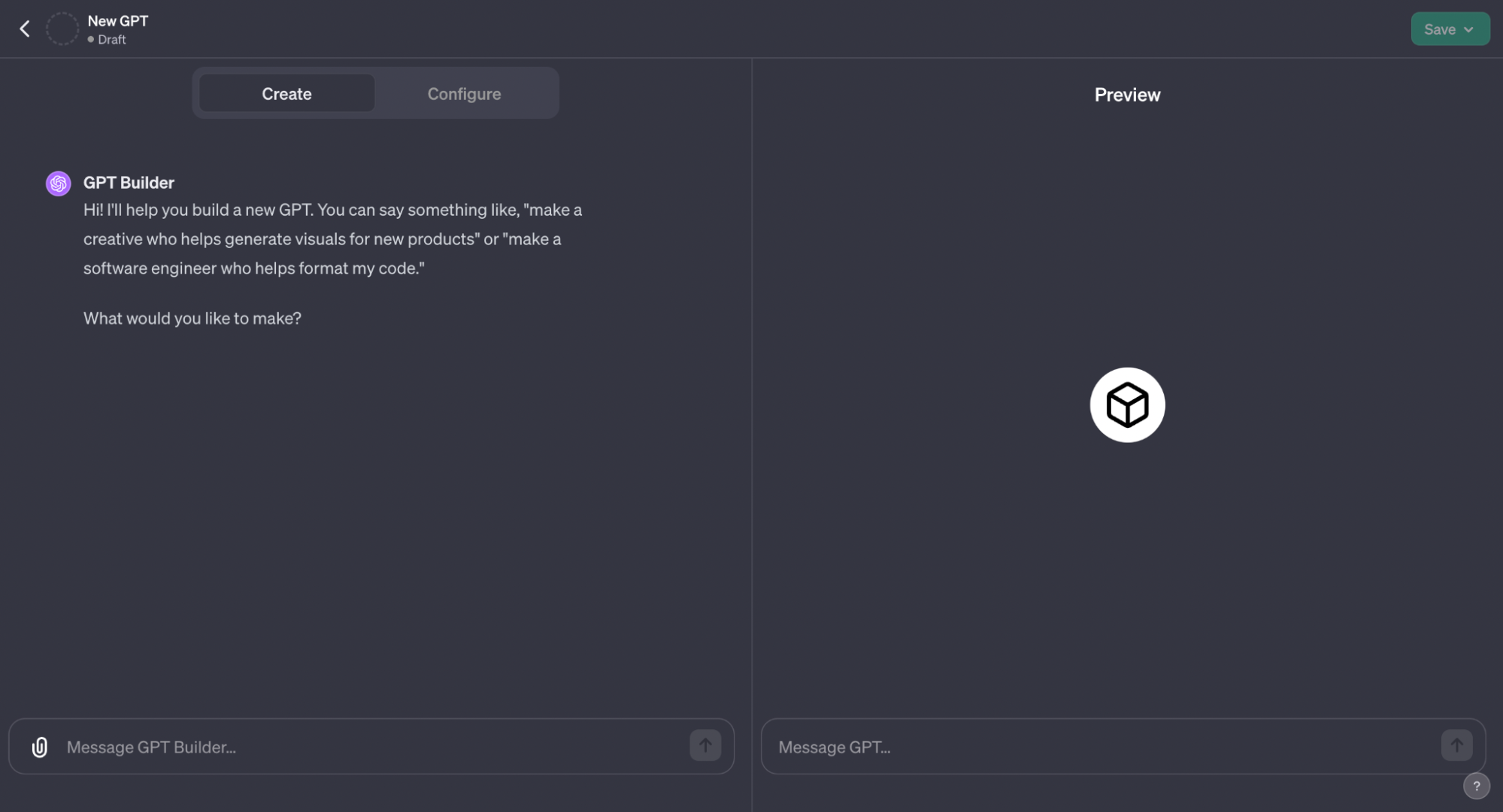The image size is (1503, 812).
Task: Click the Draft status label
Action: (113, 39)
